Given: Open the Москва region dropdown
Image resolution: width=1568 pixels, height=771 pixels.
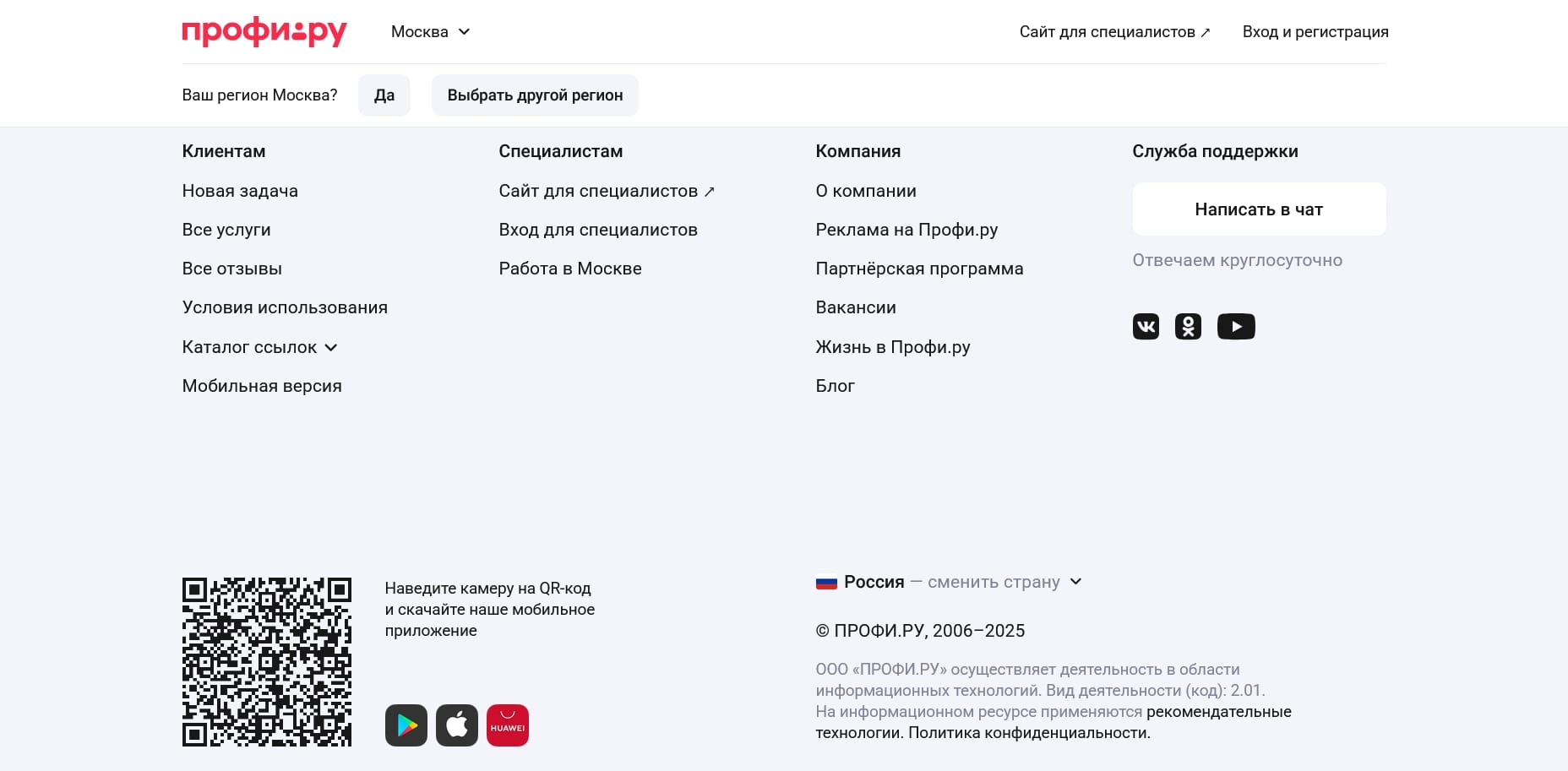Looking at the screenshot, I should [430, 31].
